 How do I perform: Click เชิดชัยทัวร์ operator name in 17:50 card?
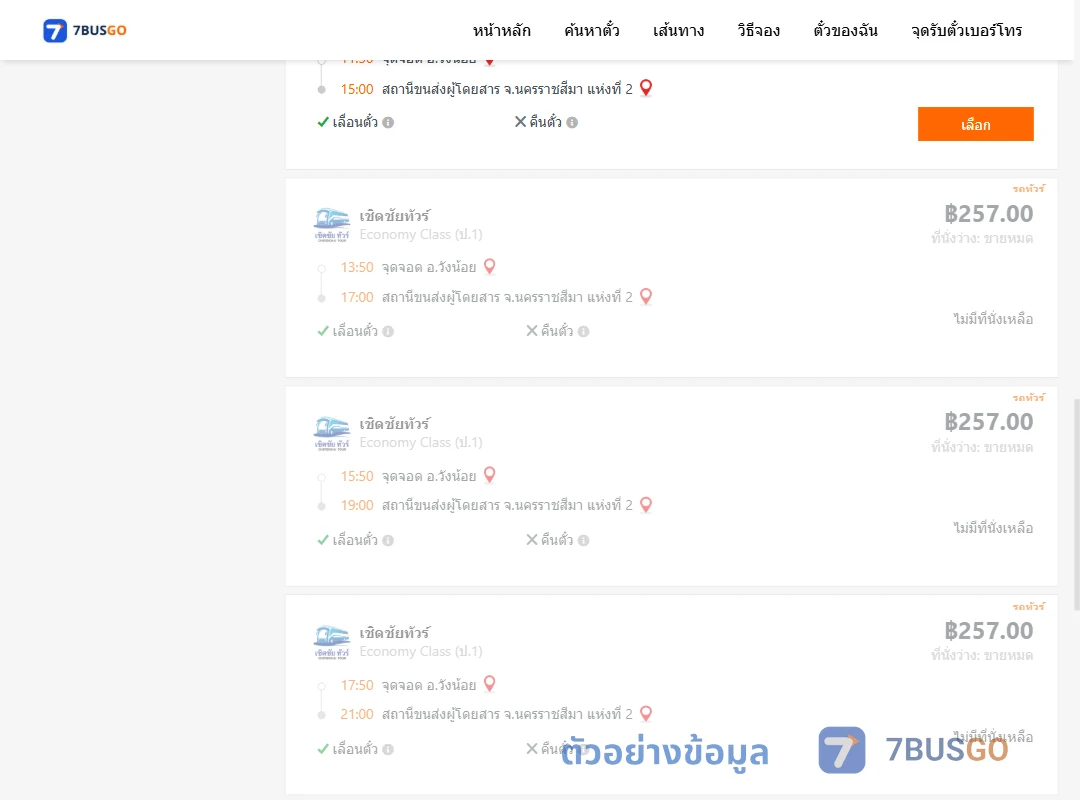(x=395, y=633)
